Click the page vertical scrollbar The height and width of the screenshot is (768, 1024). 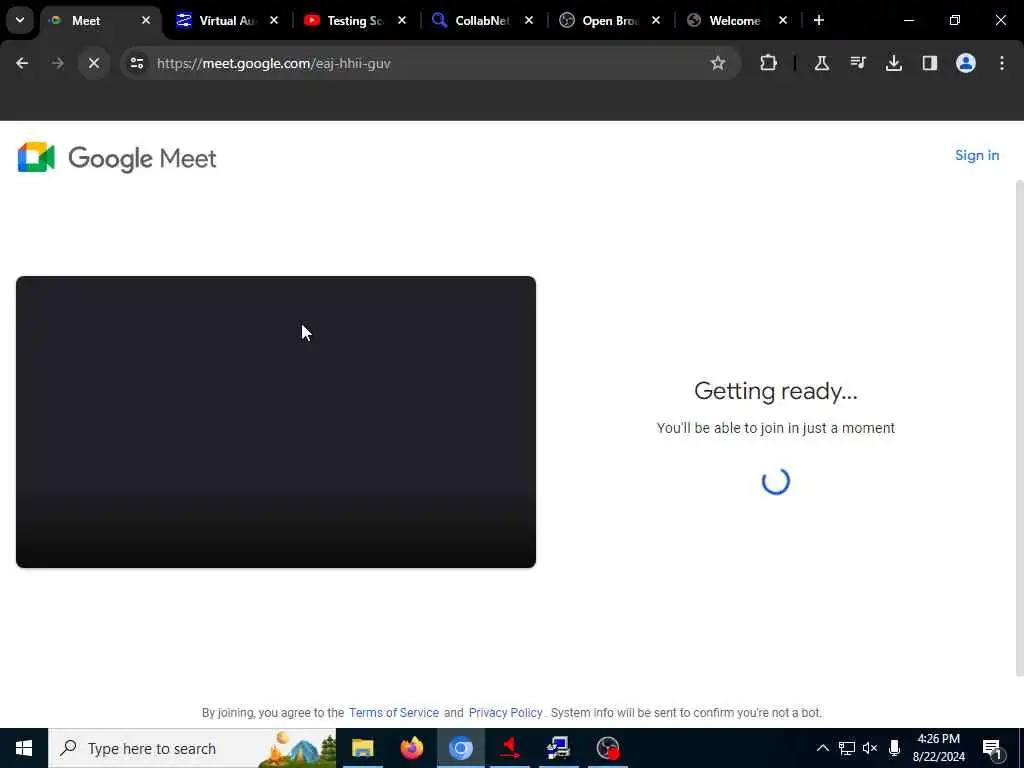pos(1019,428)
